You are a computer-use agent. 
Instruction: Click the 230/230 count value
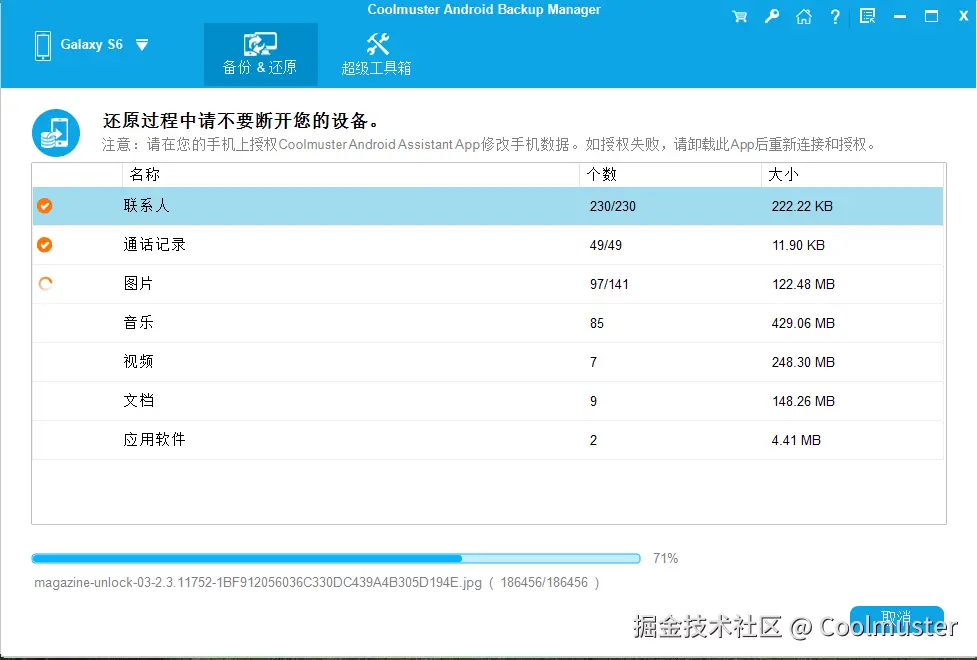[x=612, y=206]
